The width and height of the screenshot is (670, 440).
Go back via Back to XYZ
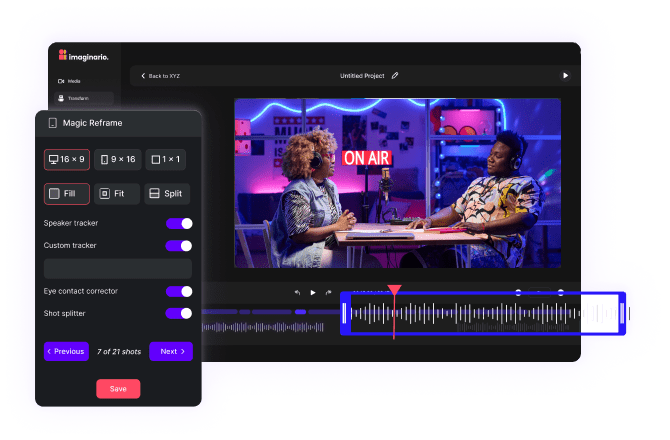pyautogui.click(x=160, y=76)
